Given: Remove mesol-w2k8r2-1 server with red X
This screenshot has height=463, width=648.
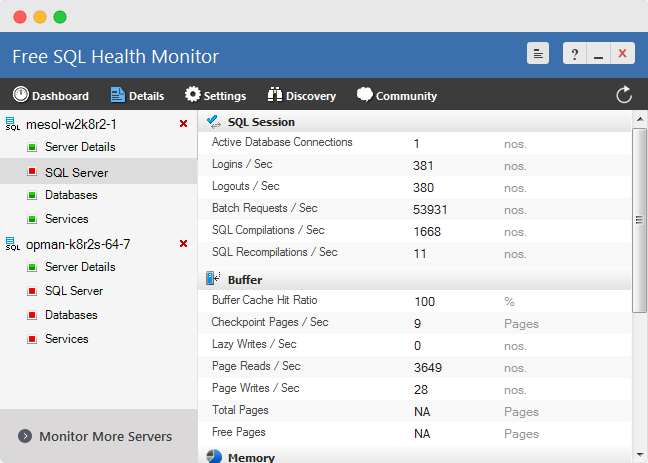Looking at the screenshot, I should tap(183, 124).
